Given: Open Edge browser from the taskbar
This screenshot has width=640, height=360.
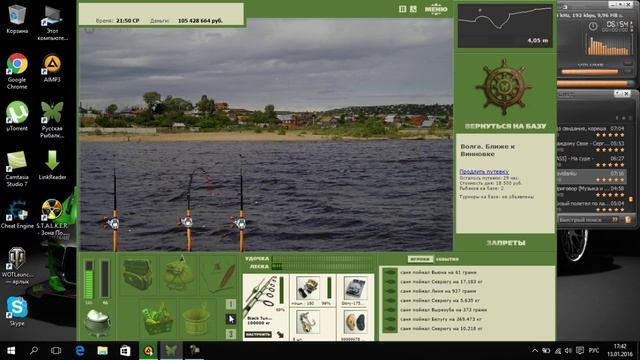Looking at the screenshot, I should [x=80, y=351].
